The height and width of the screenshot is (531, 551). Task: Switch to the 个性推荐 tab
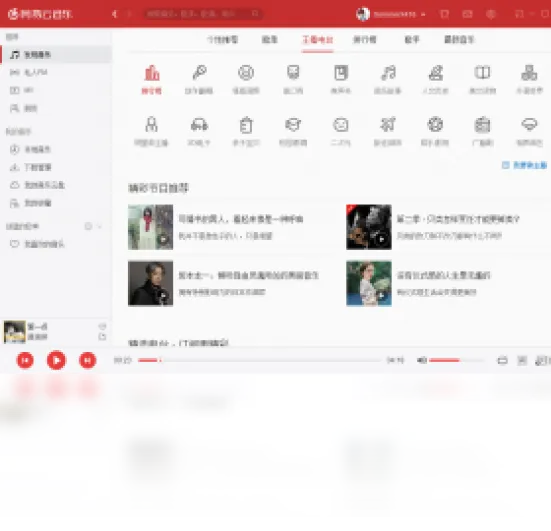222,39
